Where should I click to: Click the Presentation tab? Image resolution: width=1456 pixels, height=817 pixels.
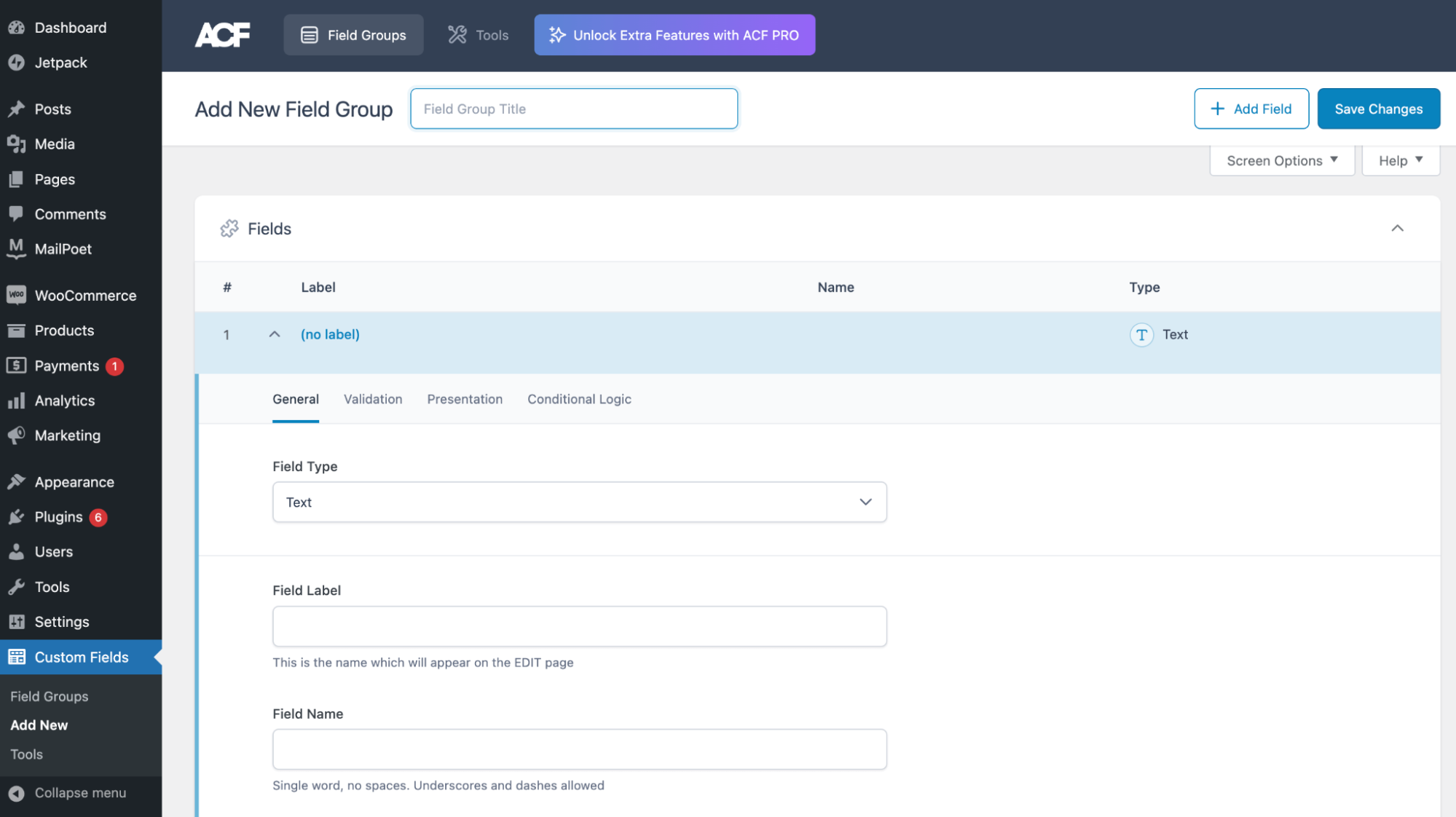464,399
